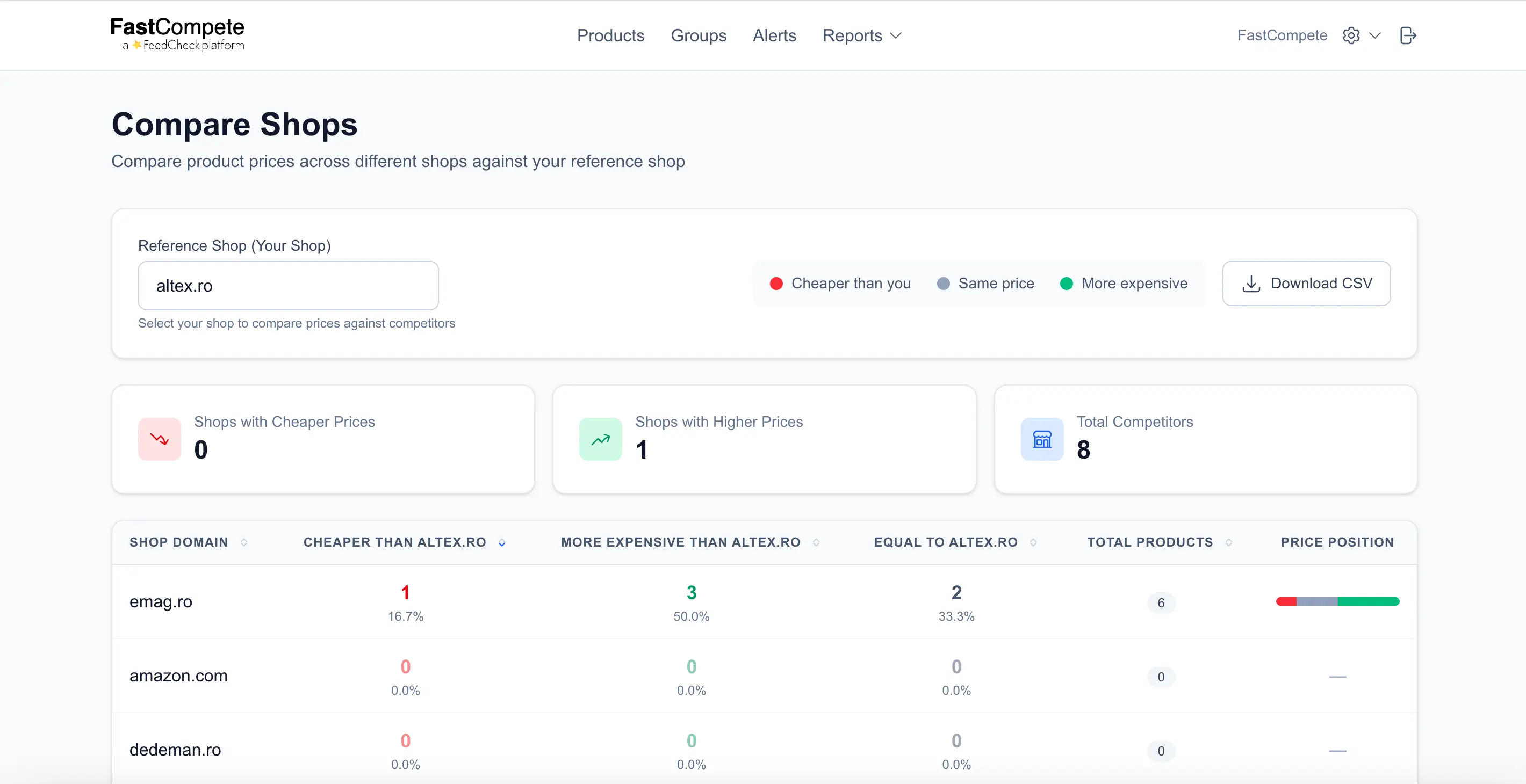The width and height of the screenshot is (1526, 784).
Task: Click the Download CSV button
Action: [x=1306, y=284]
